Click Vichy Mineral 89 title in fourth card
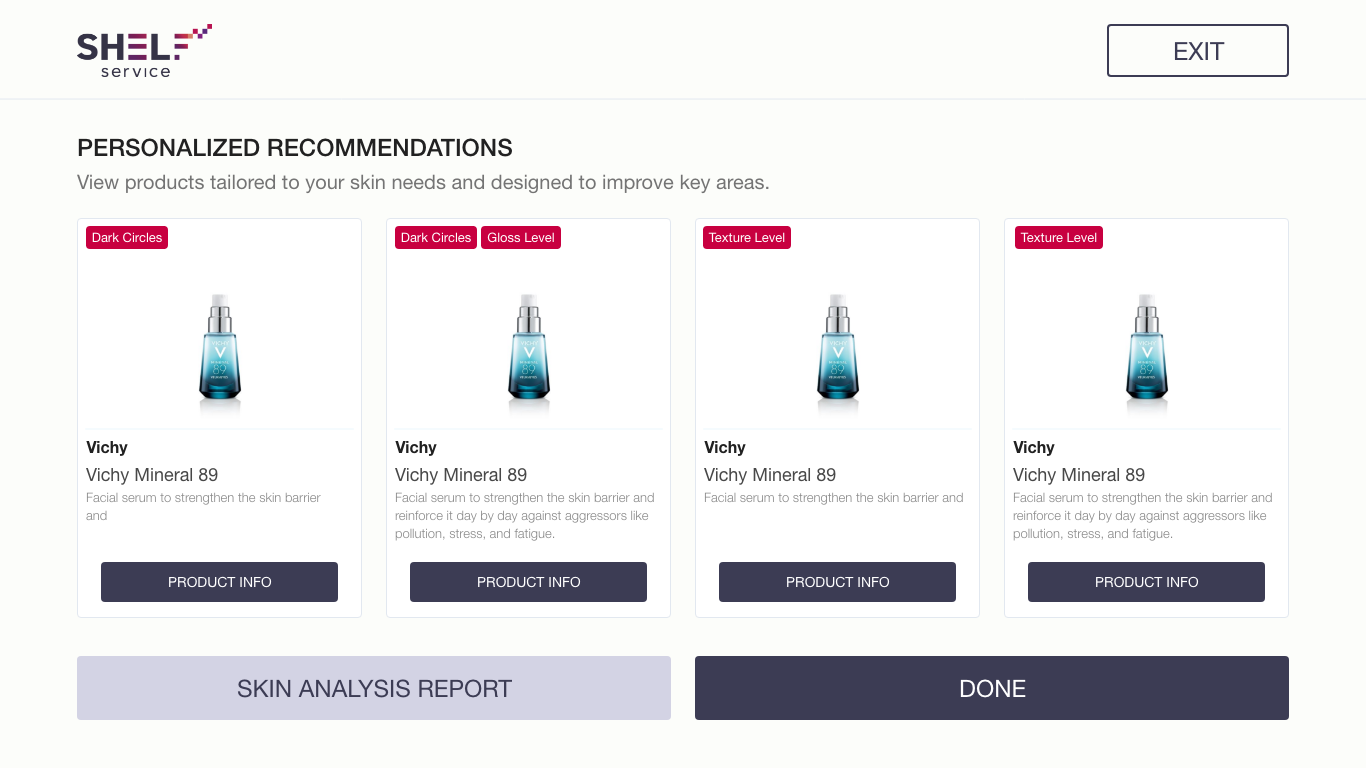 pos(1079,475)
